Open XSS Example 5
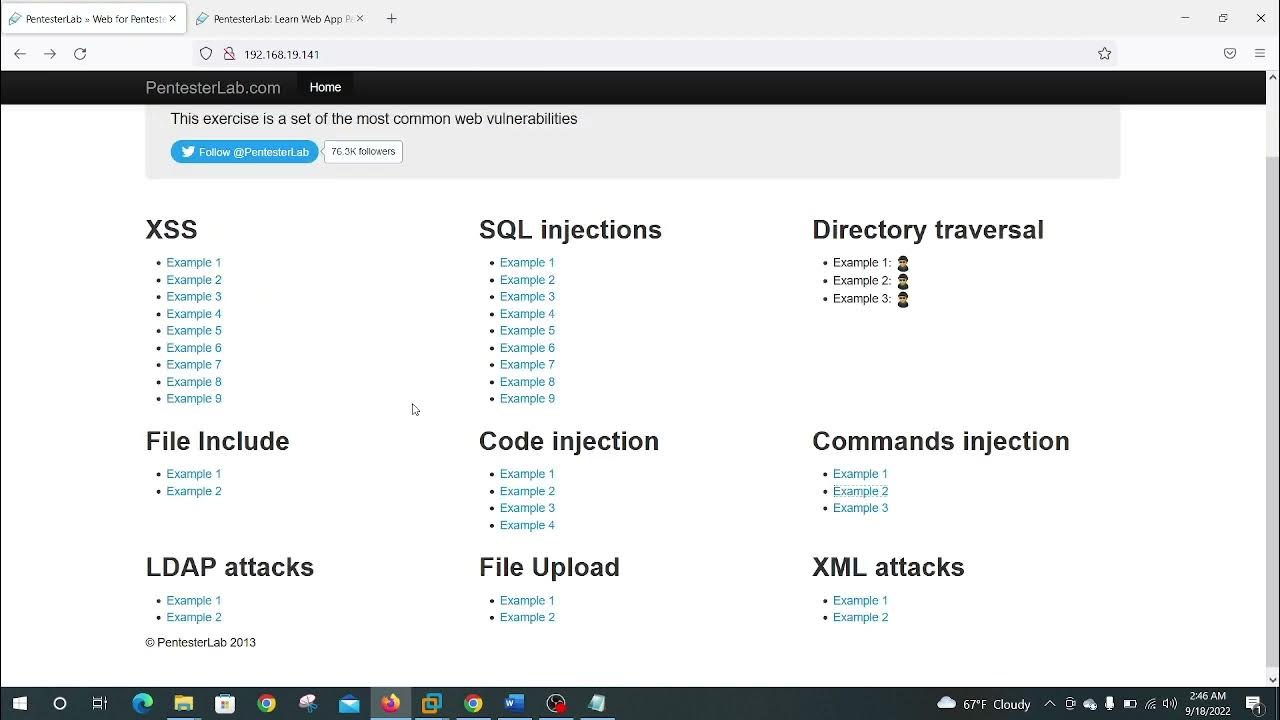 pyautogui.click(x=194, y=331)
